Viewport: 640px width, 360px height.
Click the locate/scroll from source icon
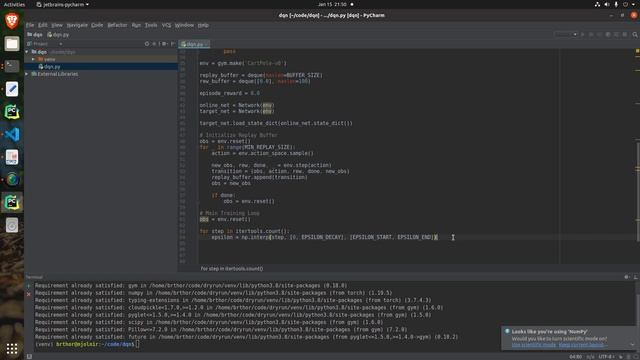(147, 44)
